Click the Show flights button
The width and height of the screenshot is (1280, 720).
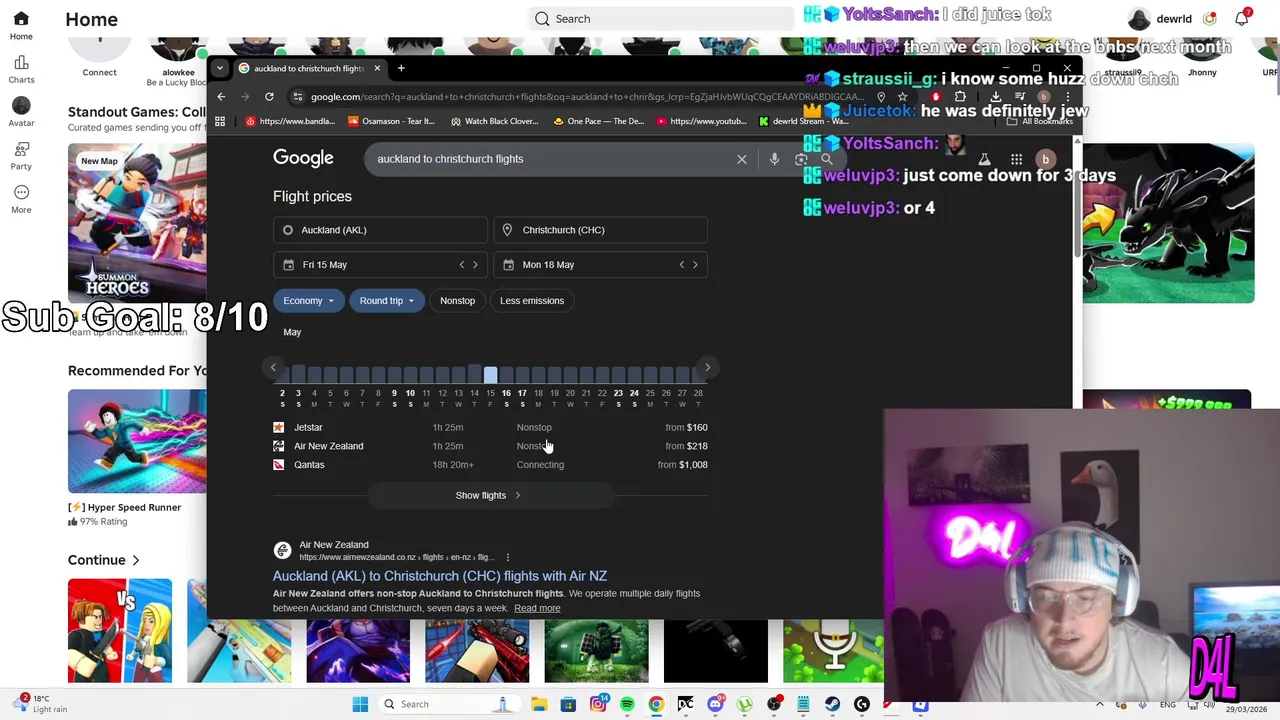489,495
